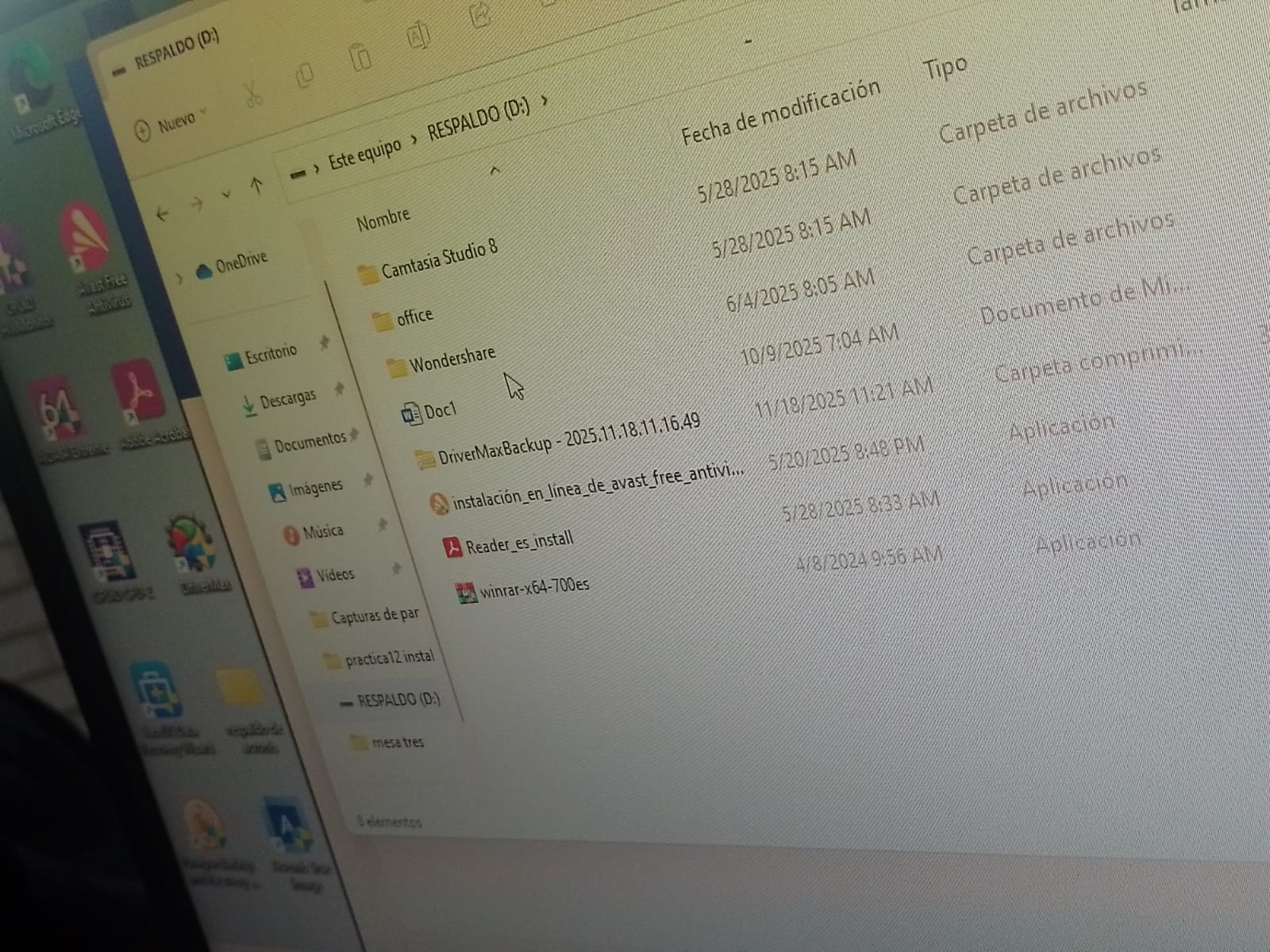1270x952 pixels.
Task: Go up one level with up arrow
Action: (x=256, y=186)
